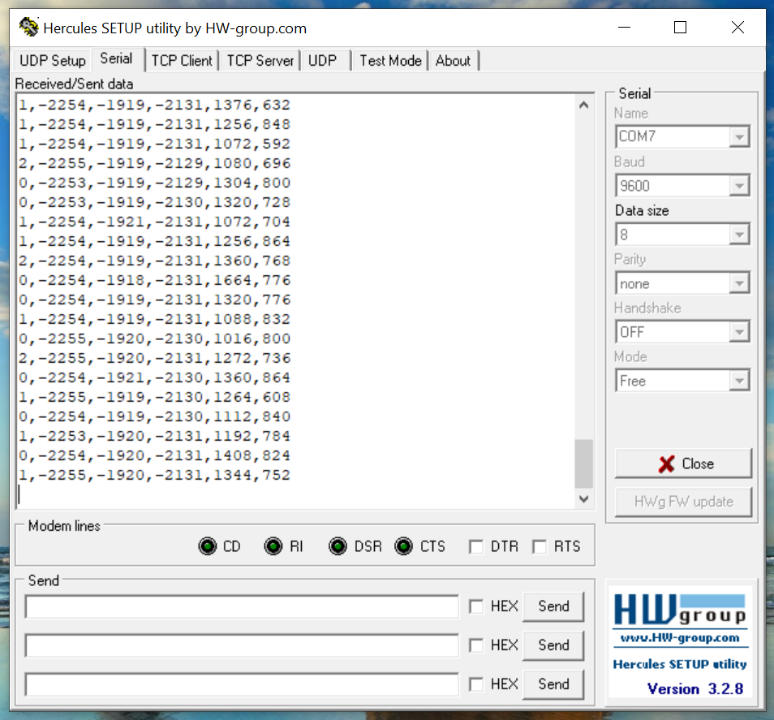Open the Handshake dropdown showing OFF
Image resolution: width=774 pixels, height=720 pixels.
tap(739, 332)
